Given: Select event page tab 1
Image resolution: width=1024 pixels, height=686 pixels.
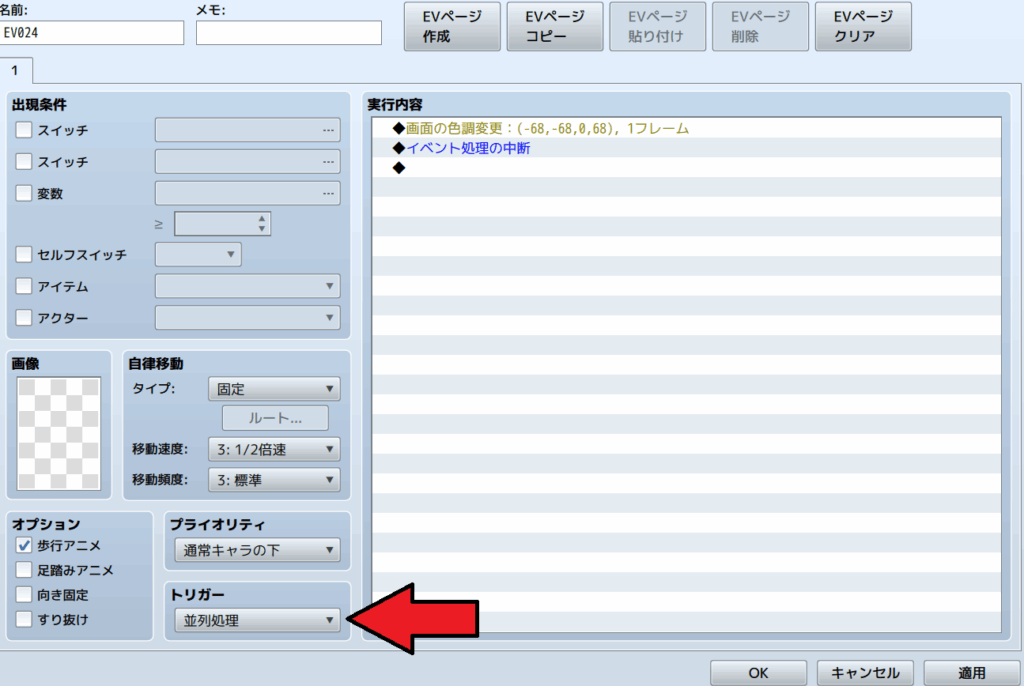Looking at the screenshot, I should [x=15, y=71].
